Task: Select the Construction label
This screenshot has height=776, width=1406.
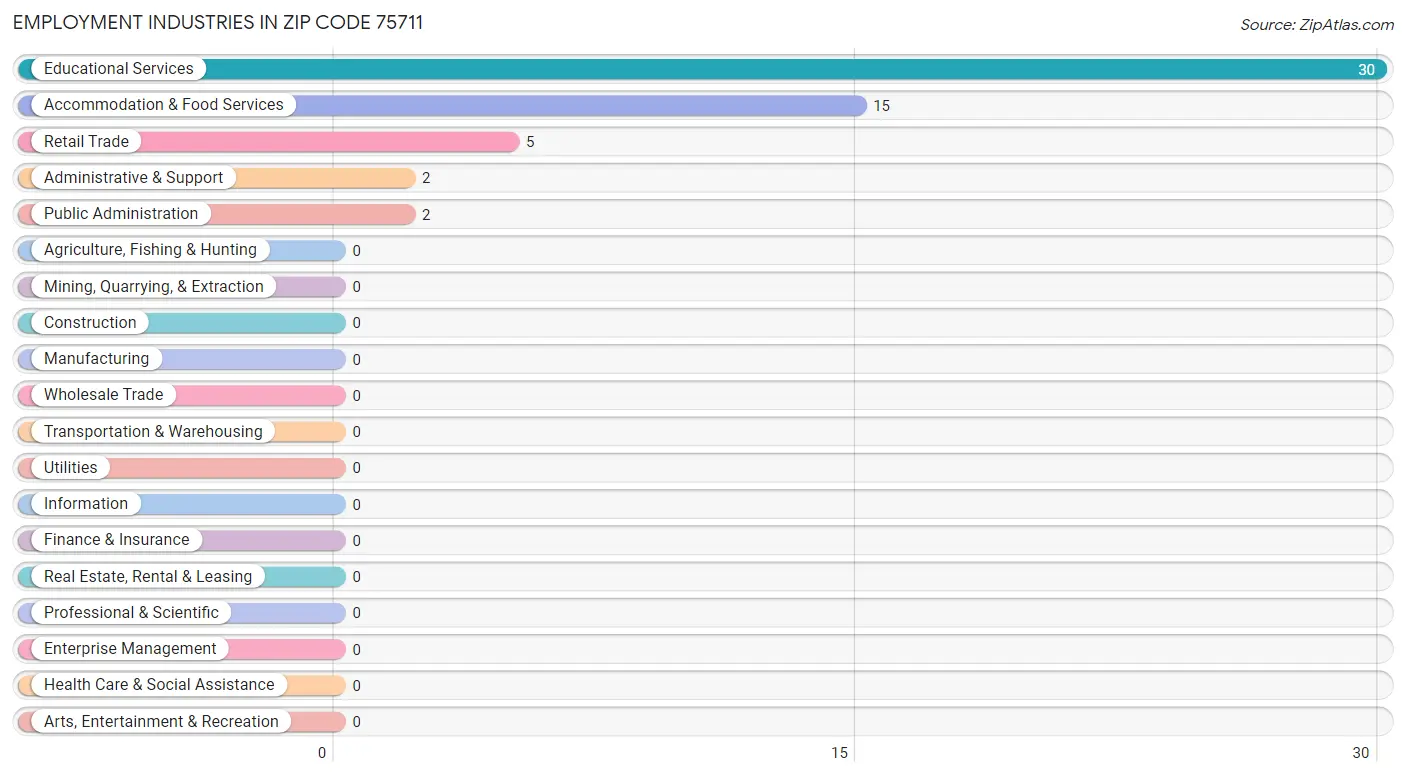Action: coord(90,322)
